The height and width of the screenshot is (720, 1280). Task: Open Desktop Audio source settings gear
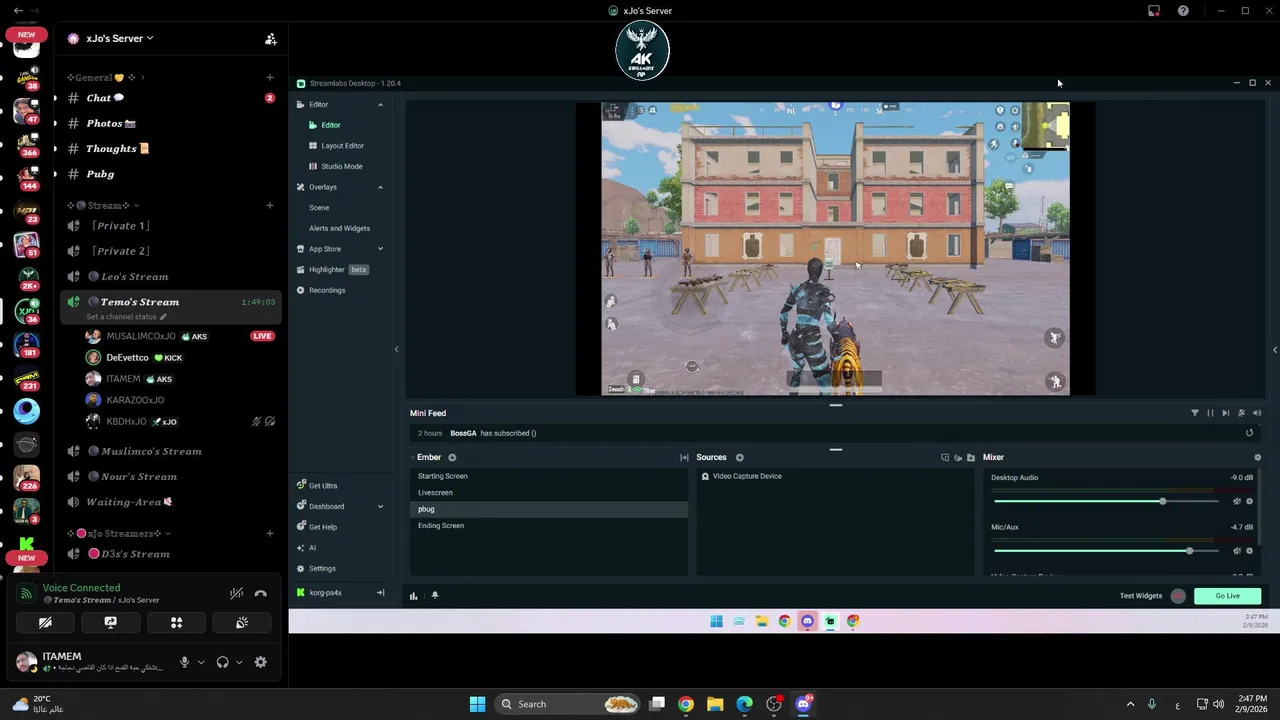click(x=1249, y=501)
